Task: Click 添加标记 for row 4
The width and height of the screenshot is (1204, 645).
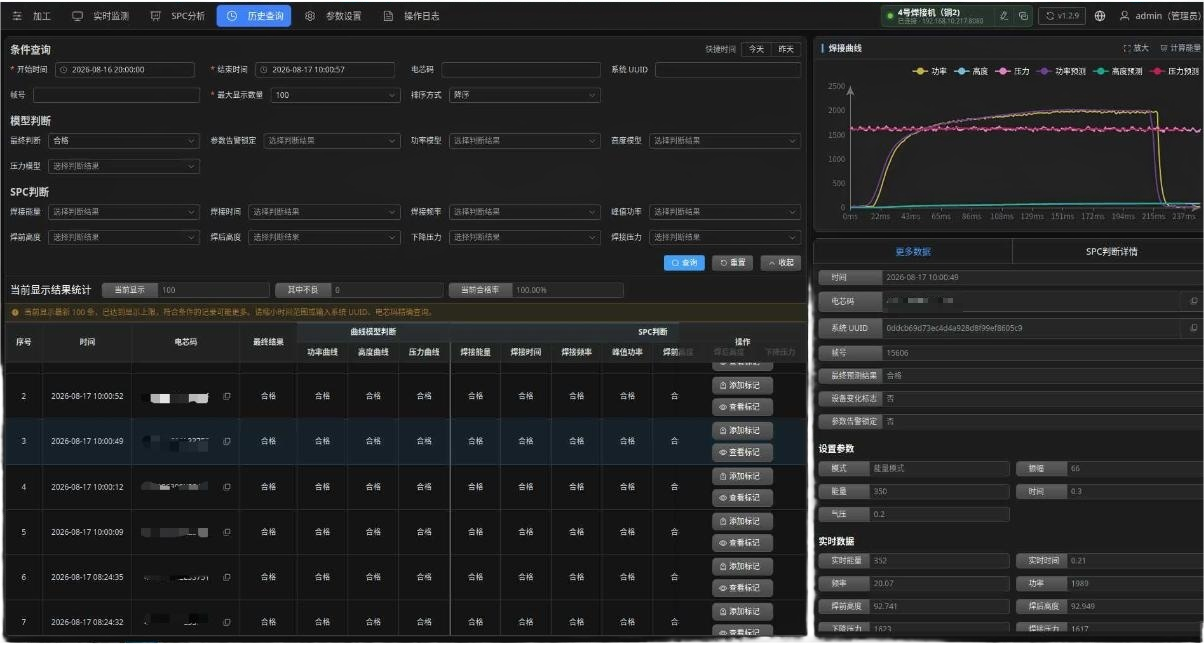Action: pos(742,476)
